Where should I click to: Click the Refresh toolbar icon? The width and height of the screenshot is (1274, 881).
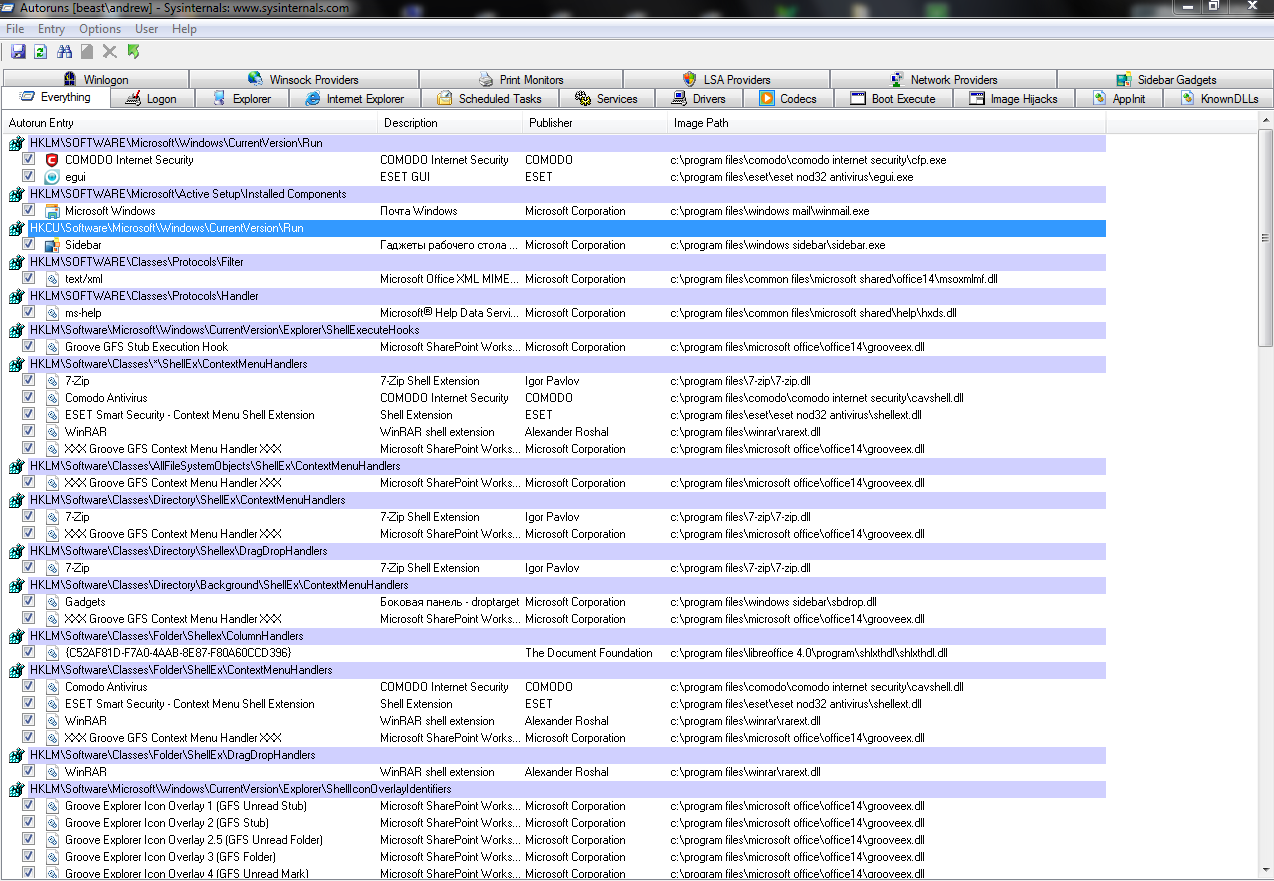tap(41, 51)
